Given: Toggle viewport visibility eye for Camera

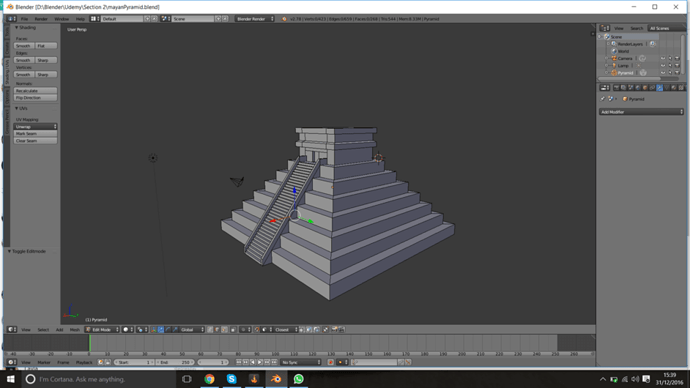Looking at the screenshot, I should (663, 59).
